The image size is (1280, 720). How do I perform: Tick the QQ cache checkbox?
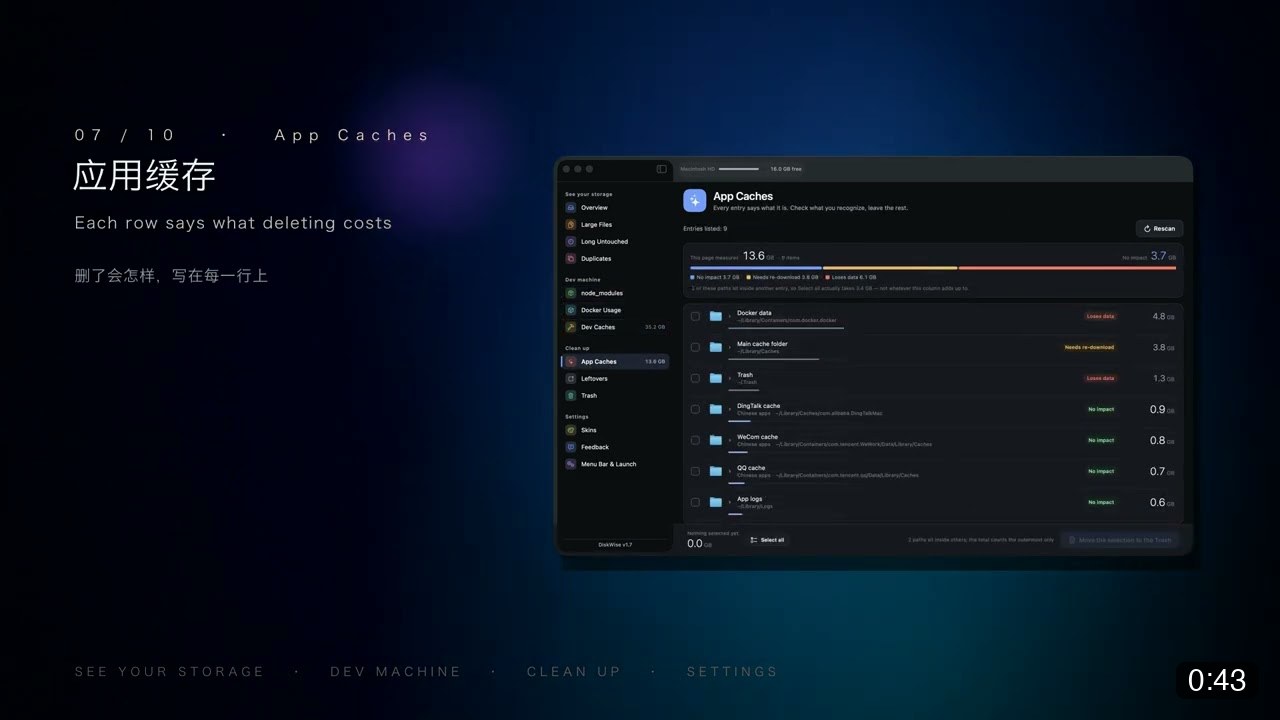click(696, 471)
